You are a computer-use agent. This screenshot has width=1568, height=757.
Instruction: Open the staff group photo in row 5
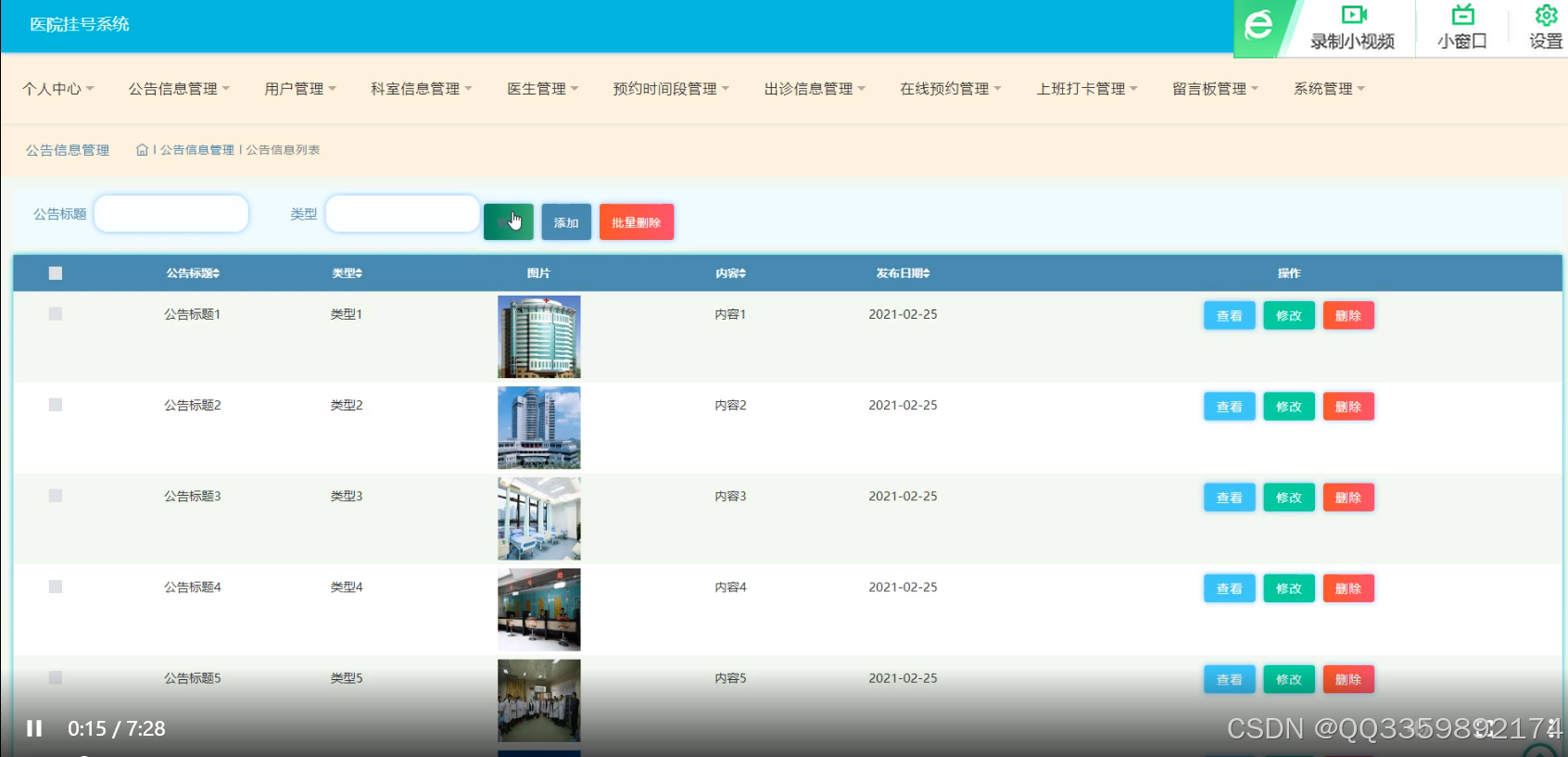pos(539,700)
